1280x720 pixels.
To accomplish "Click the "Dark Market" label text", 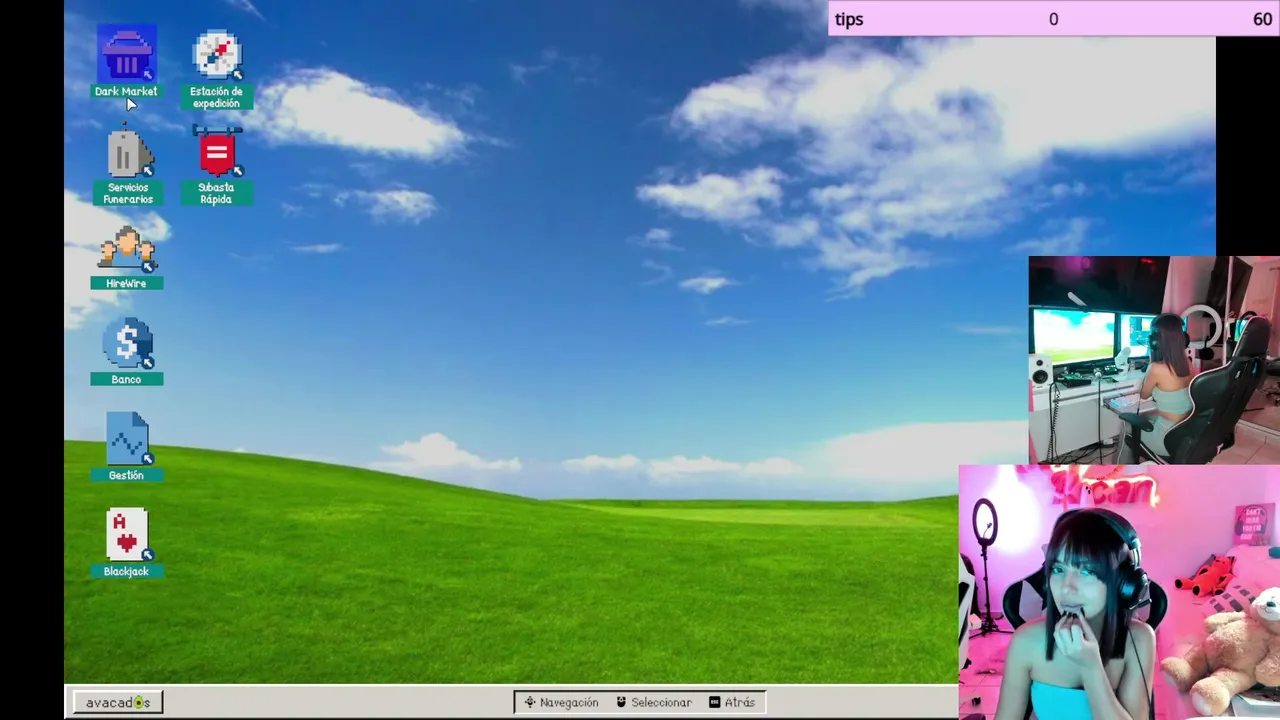I will point(126,91).
